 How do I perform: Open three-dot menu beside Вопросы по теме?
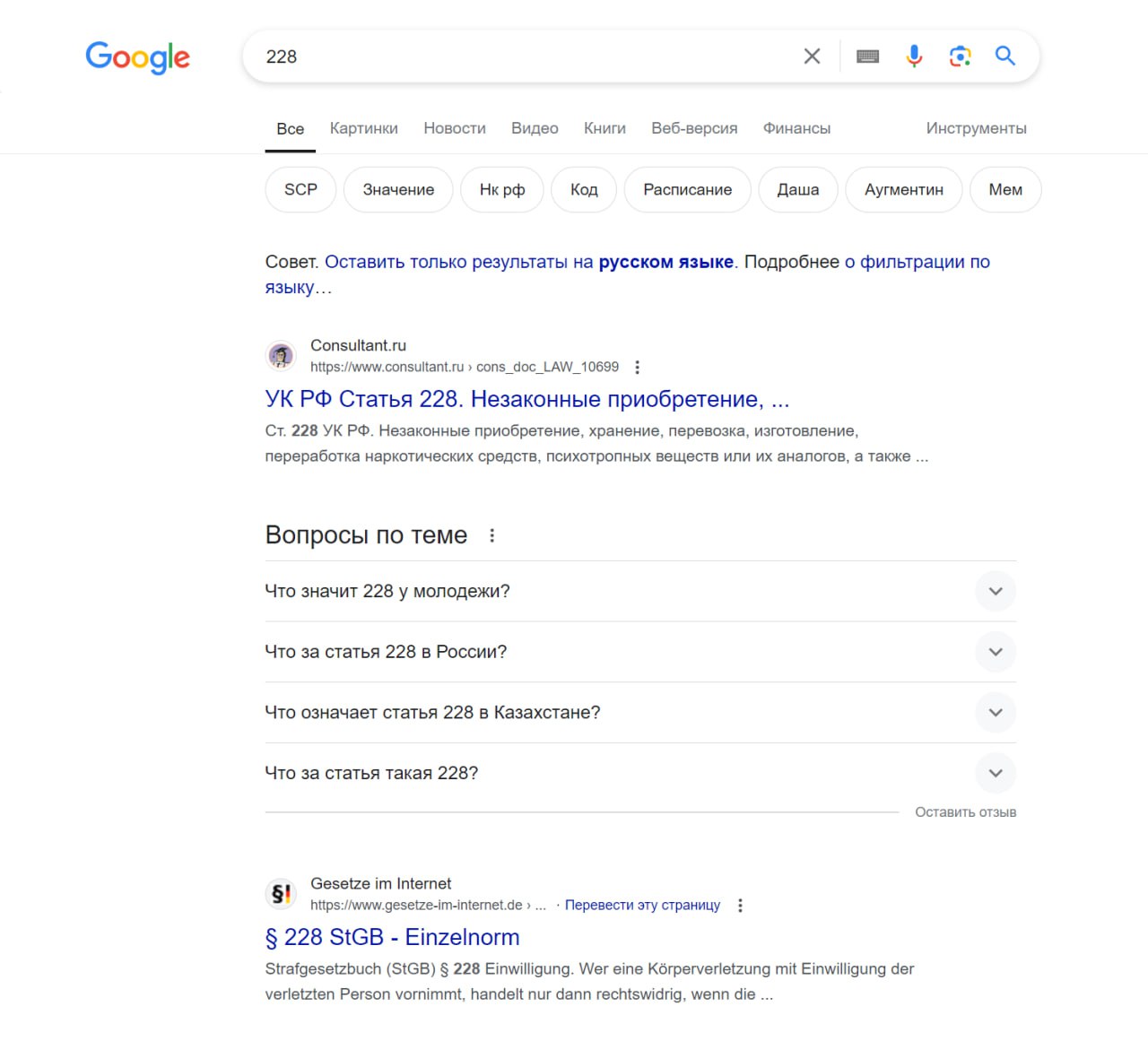[491, 535]
